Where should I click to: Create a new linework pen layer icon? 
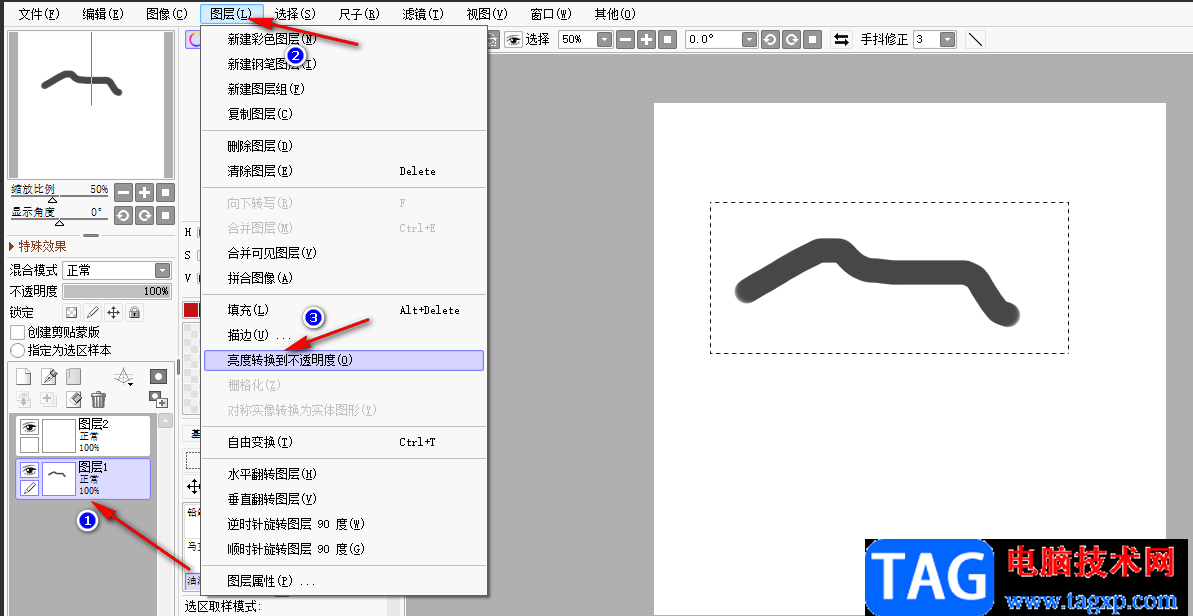[49, 376]
